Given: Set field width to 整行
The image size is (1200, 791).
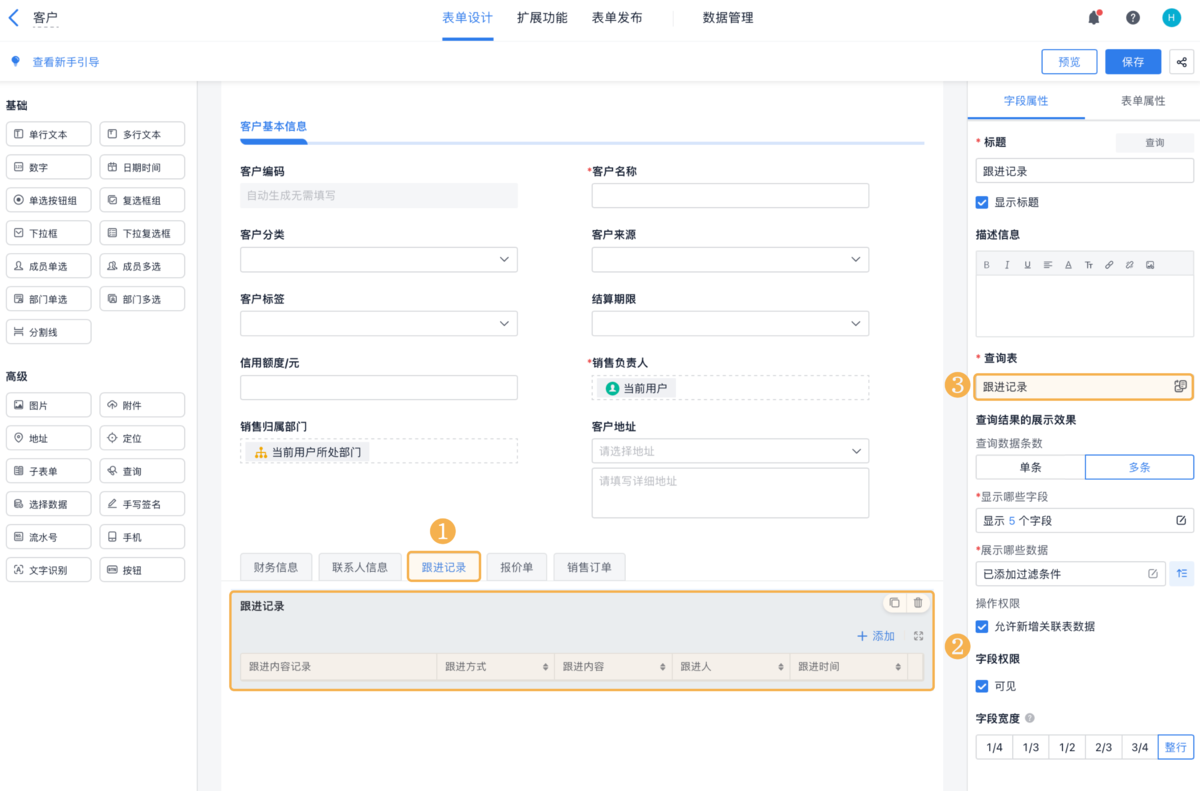Looking at the screenshot, I should coord(1176,747).
